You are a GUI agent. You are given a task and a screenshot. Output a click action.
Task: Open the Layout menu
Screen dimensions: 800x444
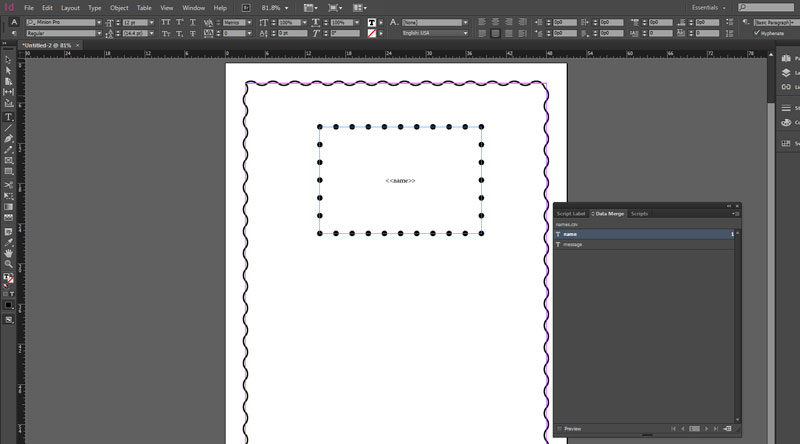click(70, 8)
